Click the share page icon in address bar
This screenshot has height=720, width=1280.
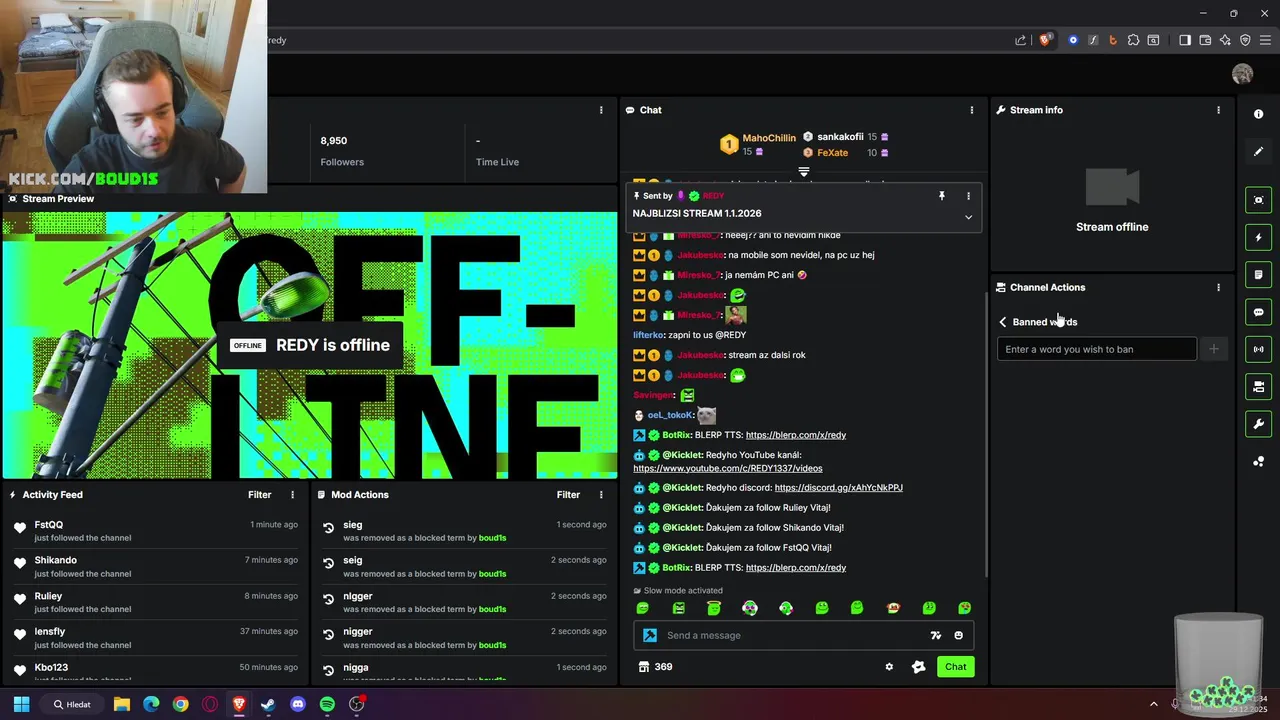(1020, 40)
